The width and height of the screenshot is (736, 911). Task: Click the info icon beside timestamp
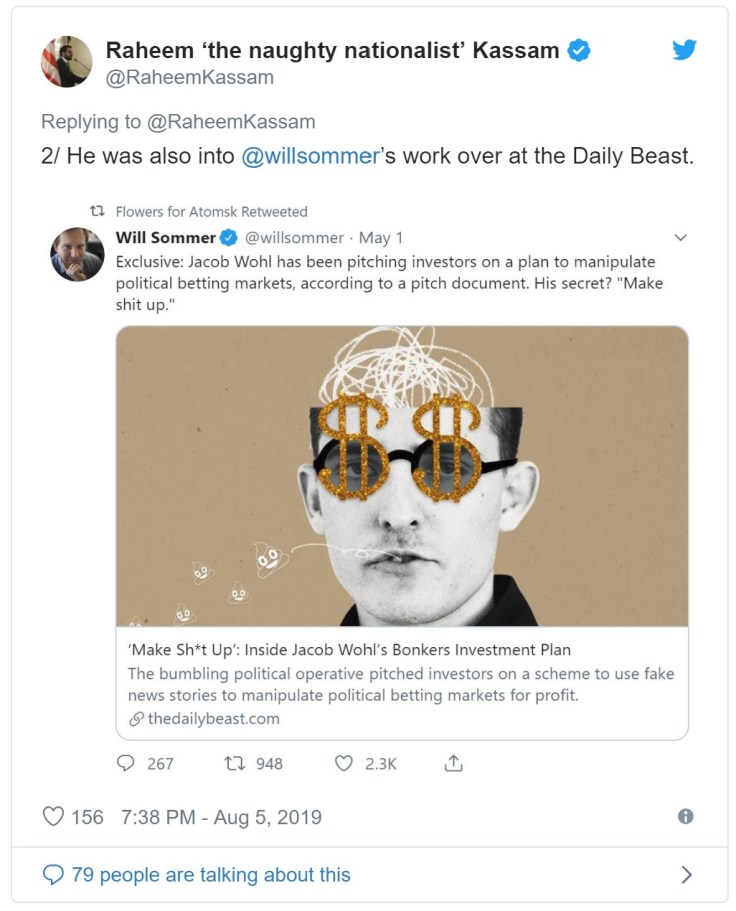point(685,816)
